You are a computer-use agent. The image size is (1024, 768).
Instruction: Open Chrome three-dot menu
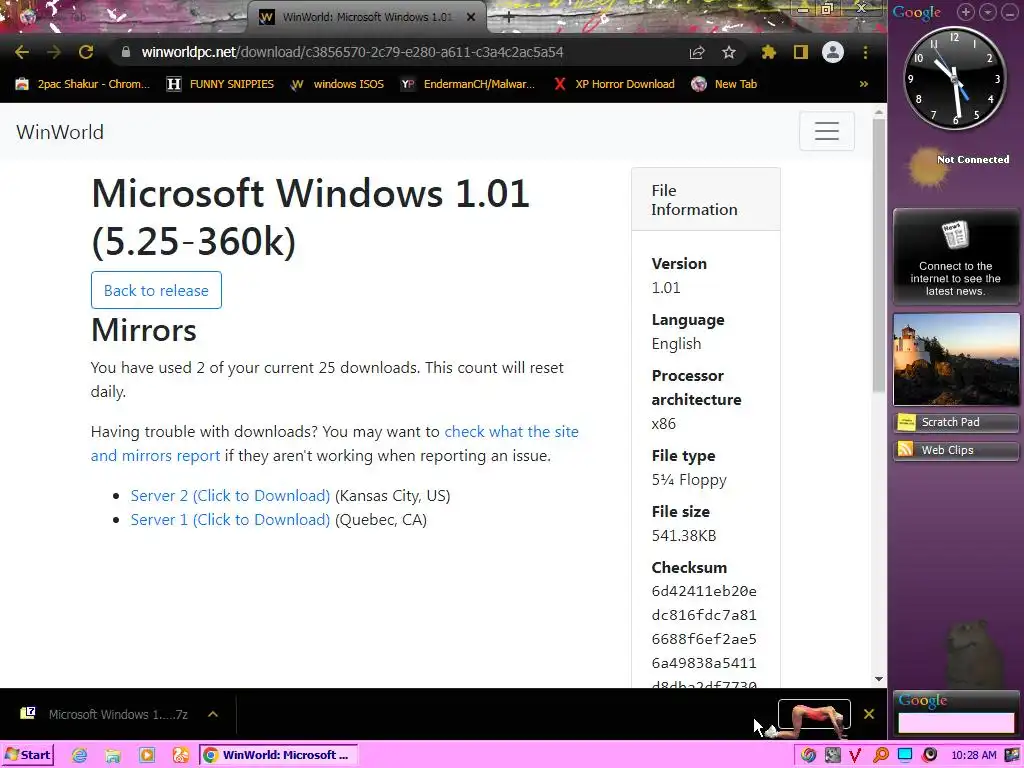(x=865, y=52)
